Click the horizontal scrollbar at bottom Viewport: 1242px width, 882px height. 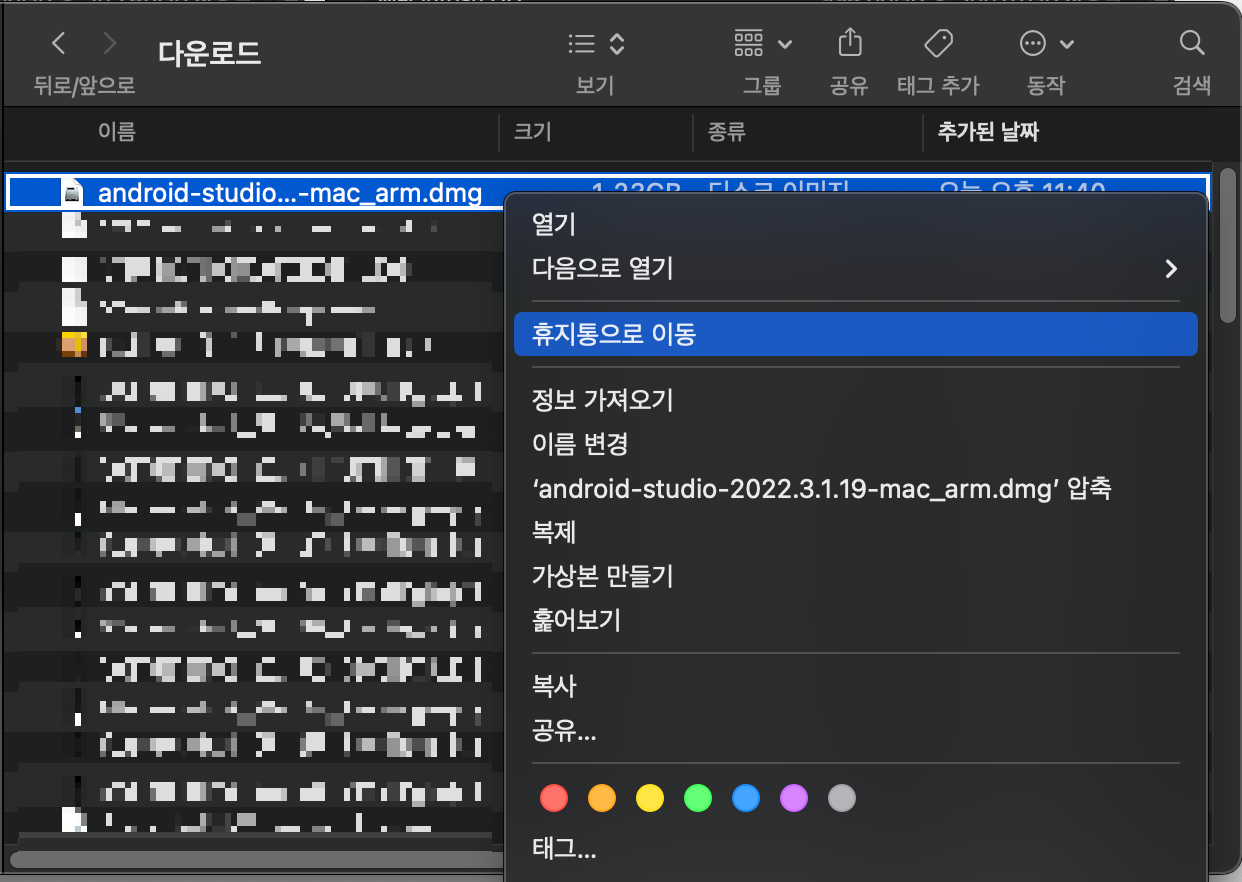coord(256,859)
